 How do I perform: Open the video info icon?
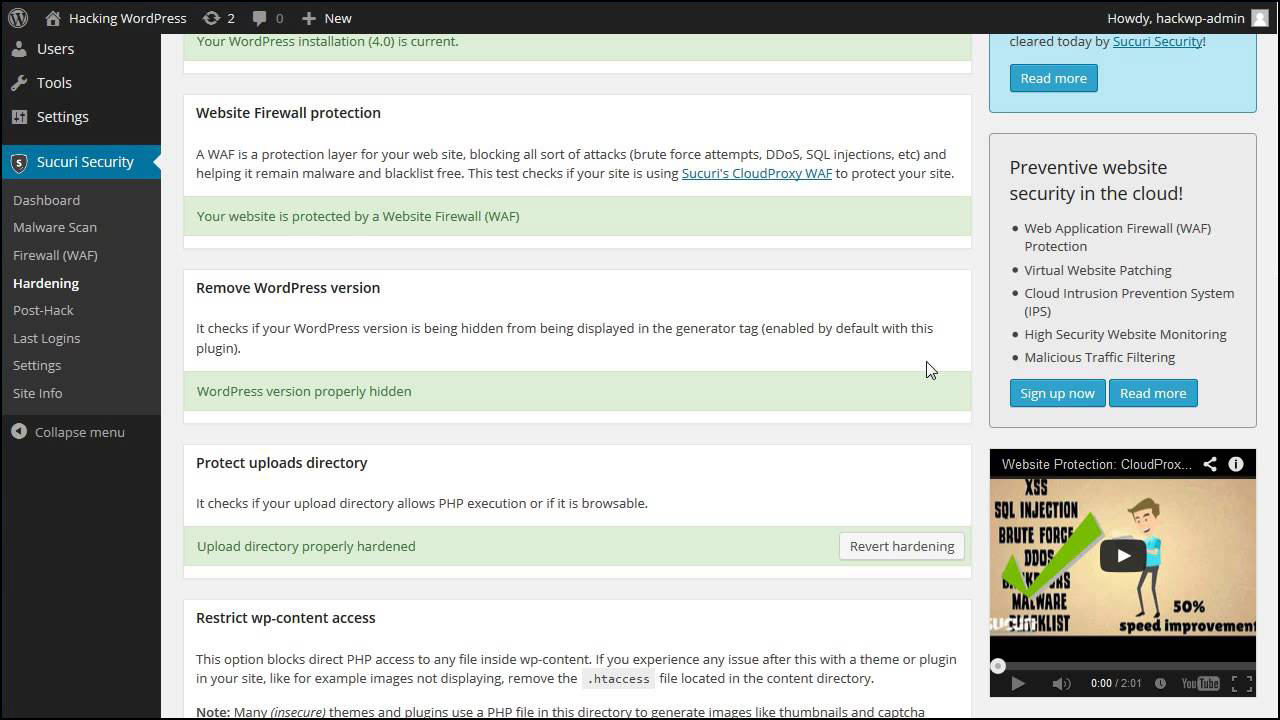coord(1236,464)
